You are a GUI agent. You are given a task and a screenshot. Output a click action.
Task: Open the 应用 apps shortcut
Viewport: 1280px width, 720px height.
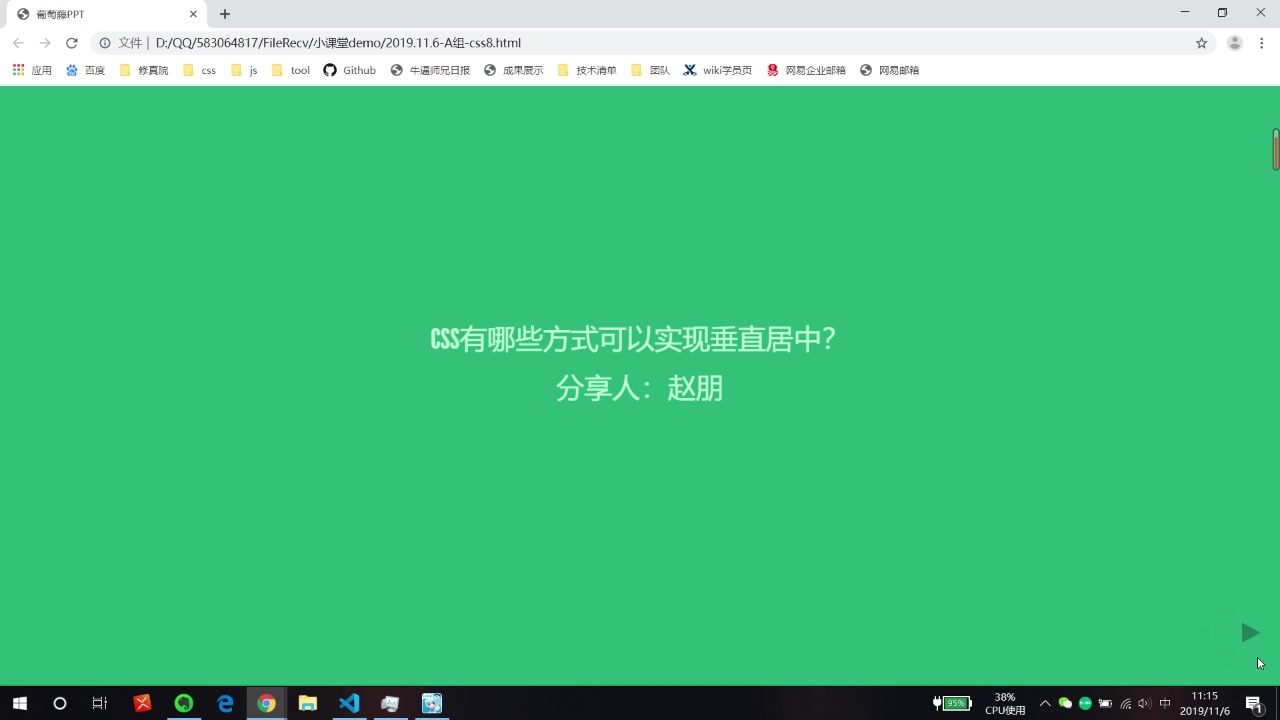32,70
